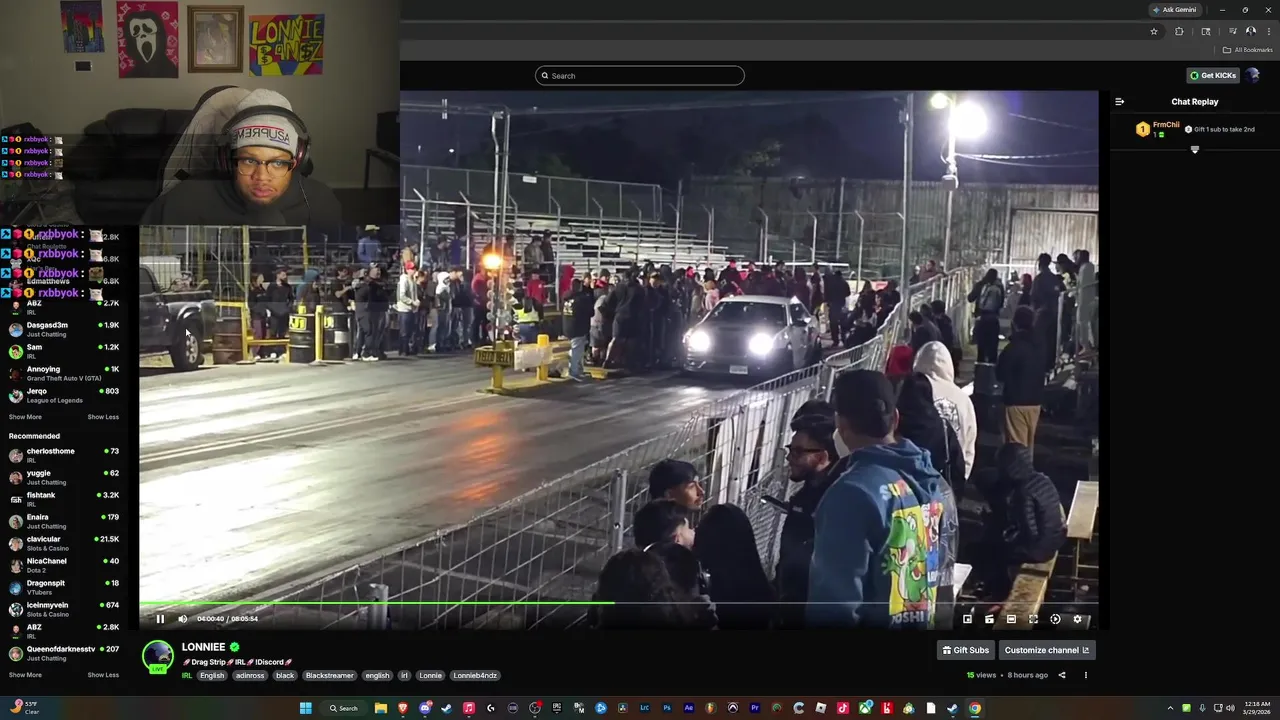The height and width of the screenshot is (720, 1280).
Task: Open the All Bookmarks folder
Action: 1248,50
